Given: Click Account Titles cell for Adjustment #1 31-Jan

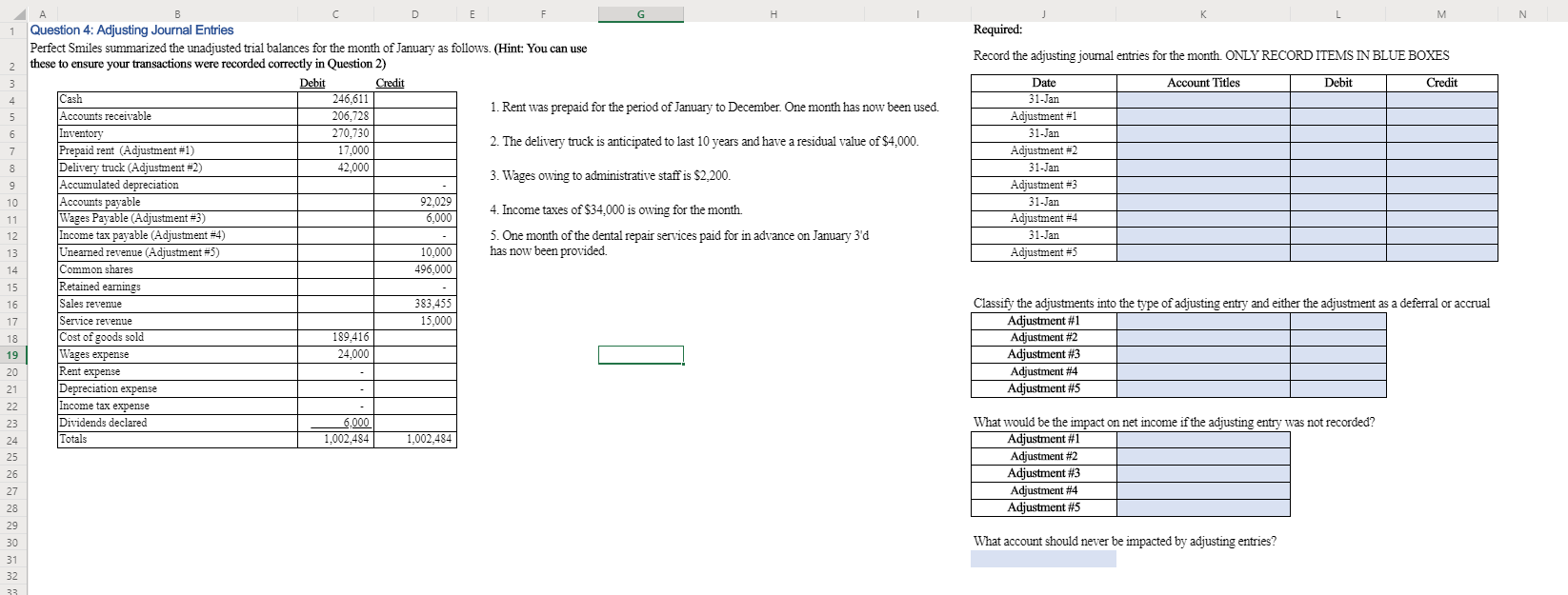Looking at the screenshot, I should (1203, 100).
